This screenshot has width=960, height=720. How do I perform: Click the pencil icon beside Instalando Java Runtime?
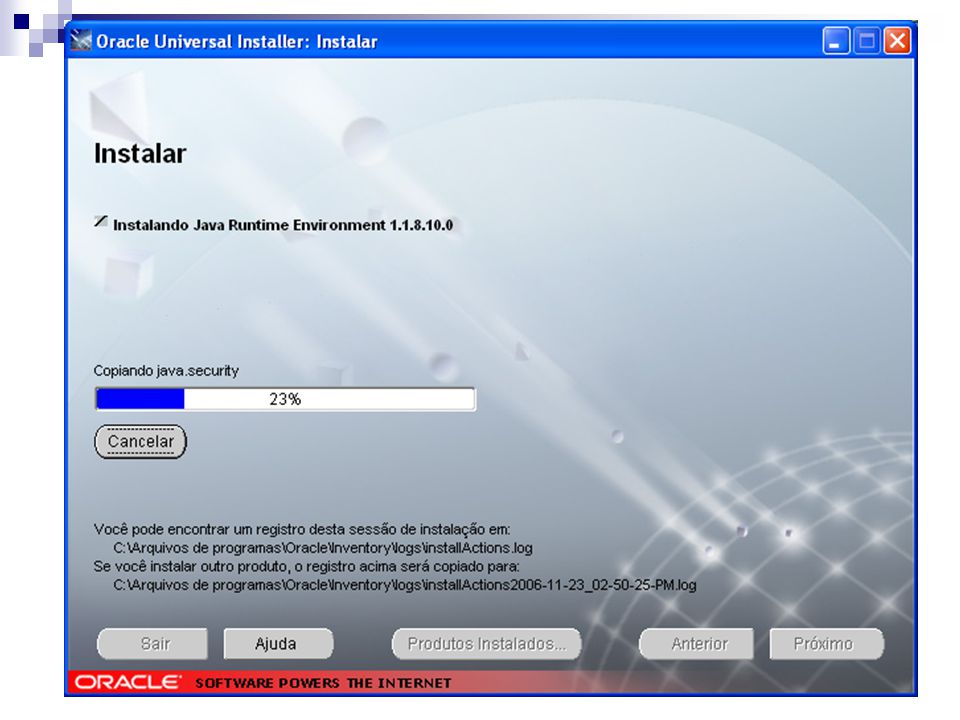pos(101,222)
